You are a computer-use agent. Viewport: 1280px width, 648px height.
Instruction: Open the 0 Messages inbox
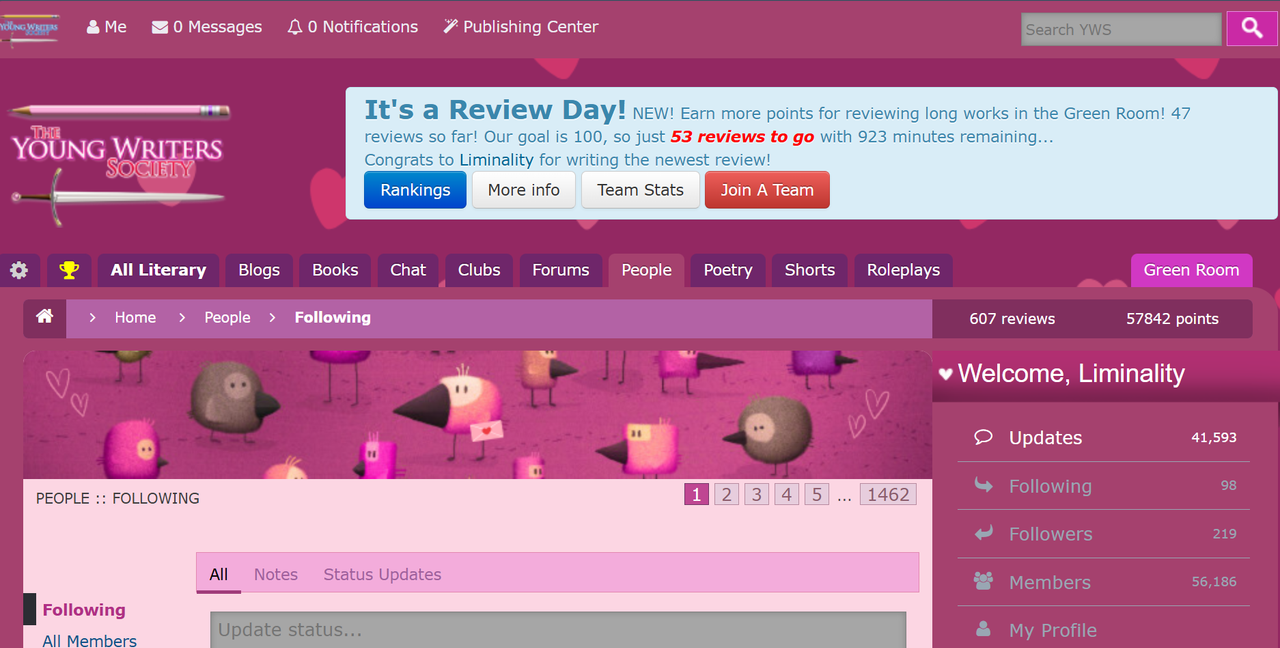coord(207,27)
